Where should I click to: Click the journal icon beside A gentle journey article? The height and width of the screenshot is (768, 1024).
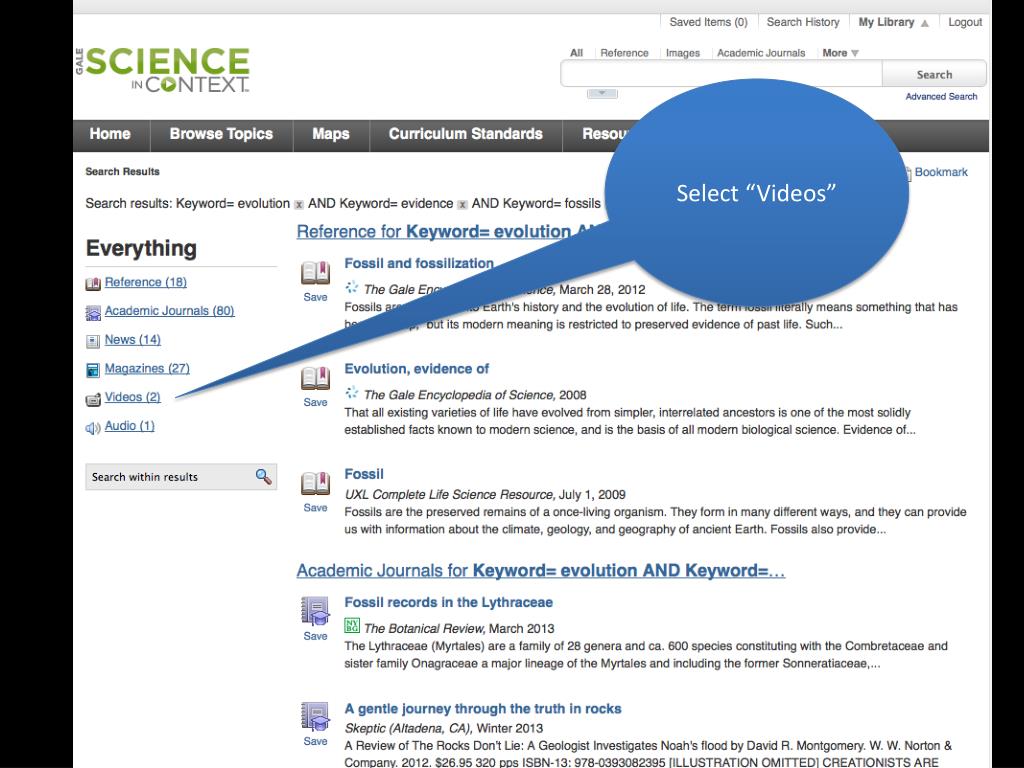[315, 716]
